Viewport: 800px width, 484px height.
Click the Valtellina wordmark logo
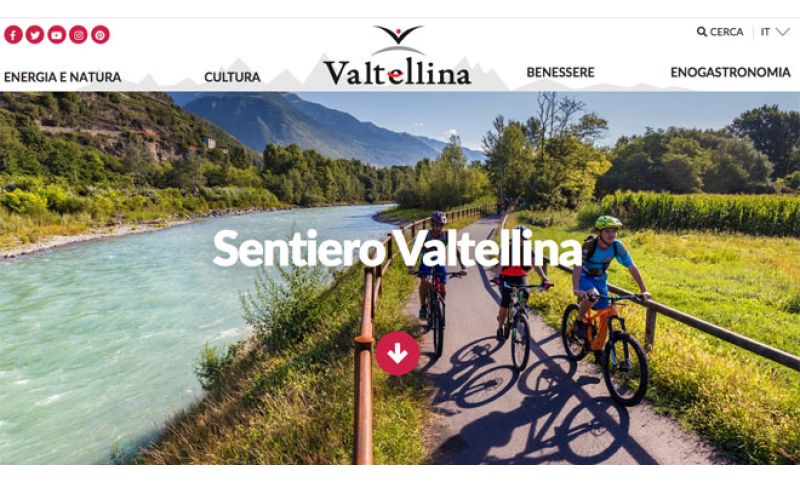click(397, 72)
